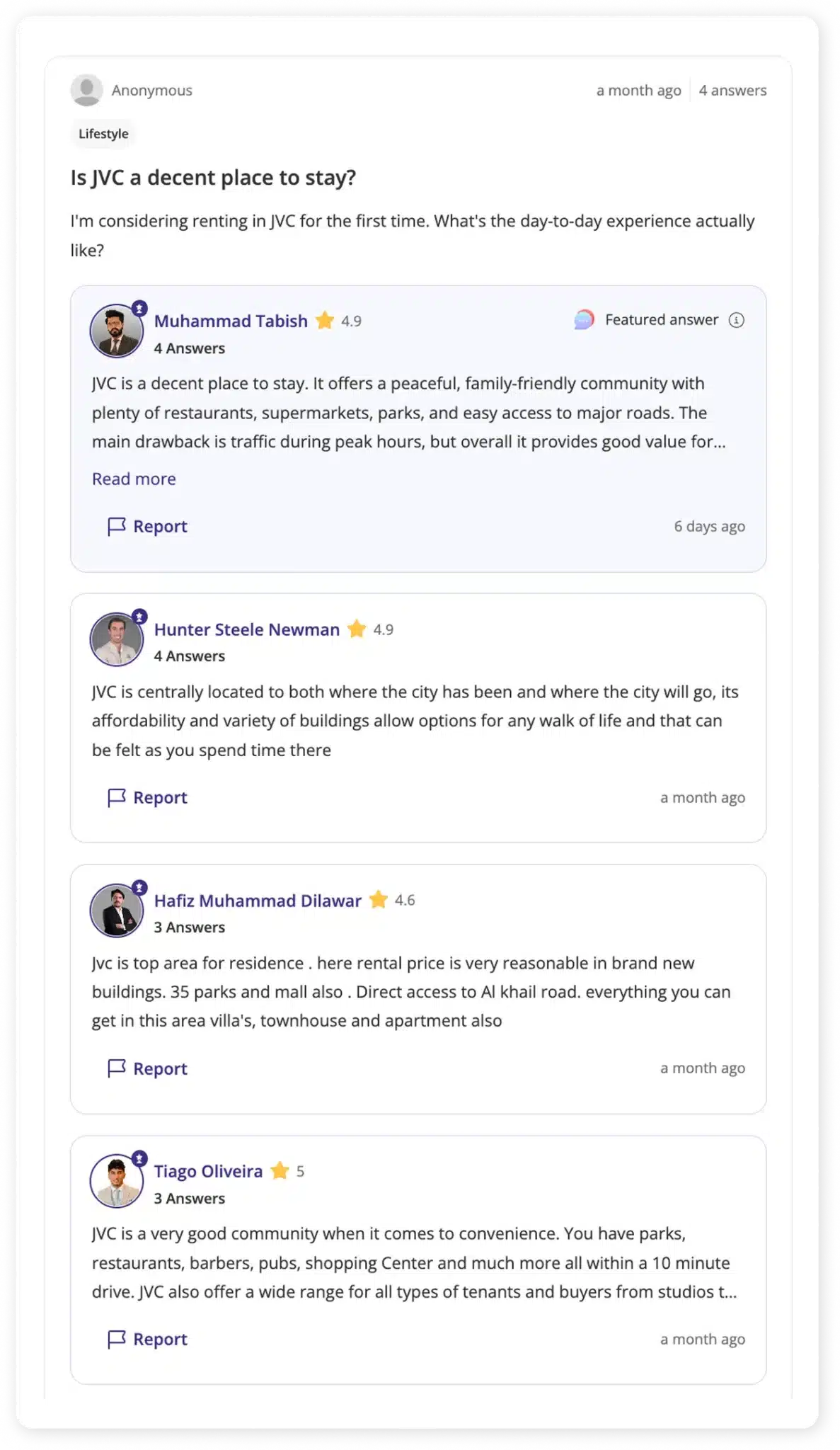This screenshot has height=1450, width=840.
Task: Click the flag icon under Hunter Steele Newman's answer
Action: (116, 798)
